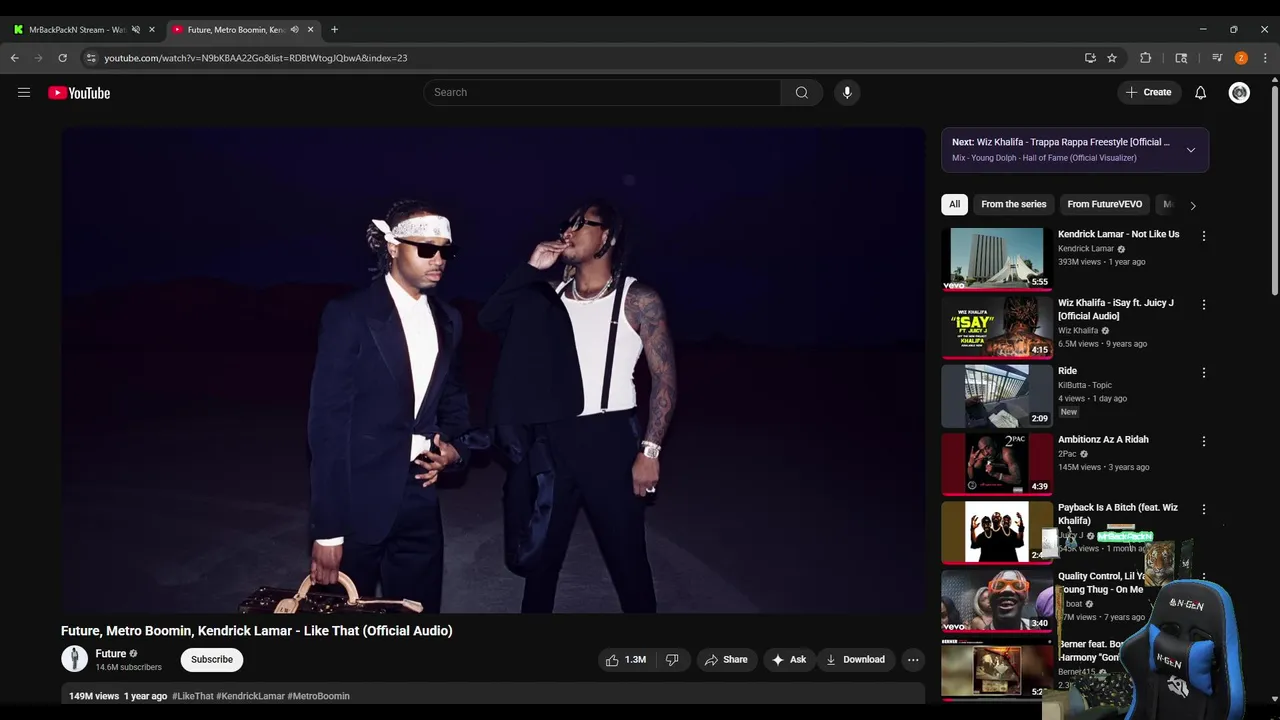This screenshot has height=720, width=1280.
Task: View site information icon in address bar
Action: (x=91, y=58)
